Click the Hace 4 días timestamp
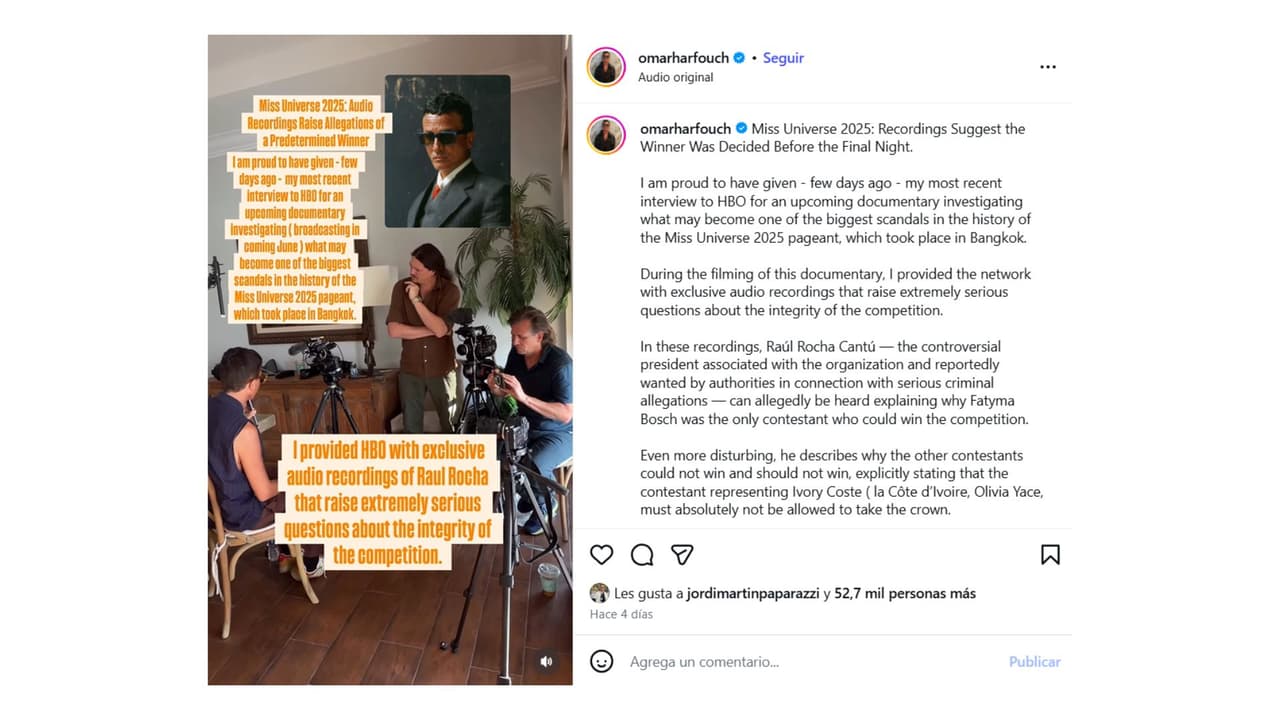This screenshot has height=720, width=1280. click(x=621, y=614)
